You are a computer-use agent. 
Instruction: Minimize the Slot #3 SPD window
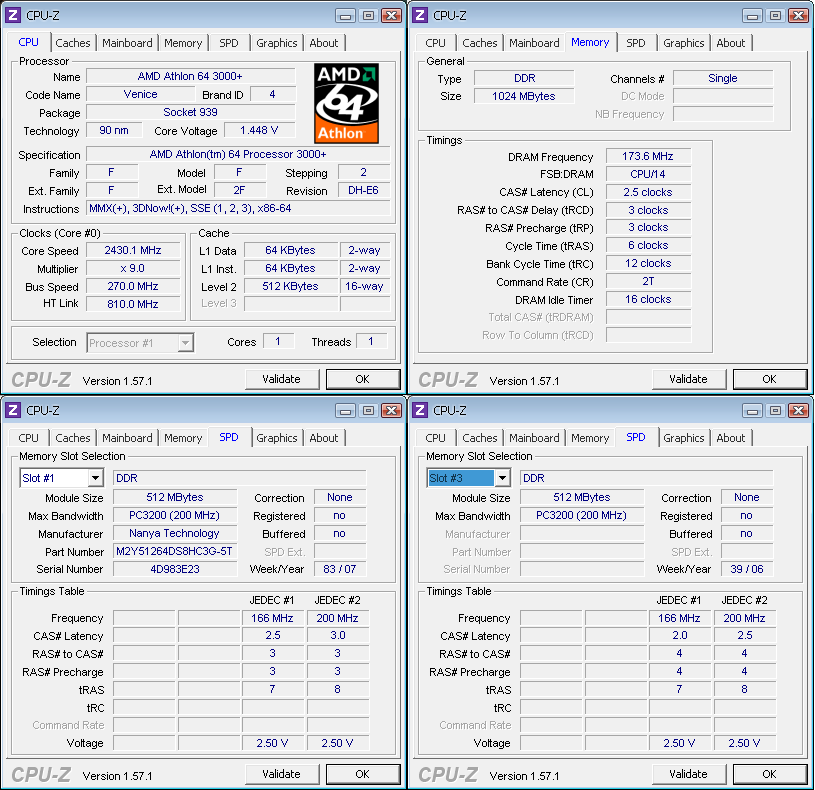tap(752, 411)
